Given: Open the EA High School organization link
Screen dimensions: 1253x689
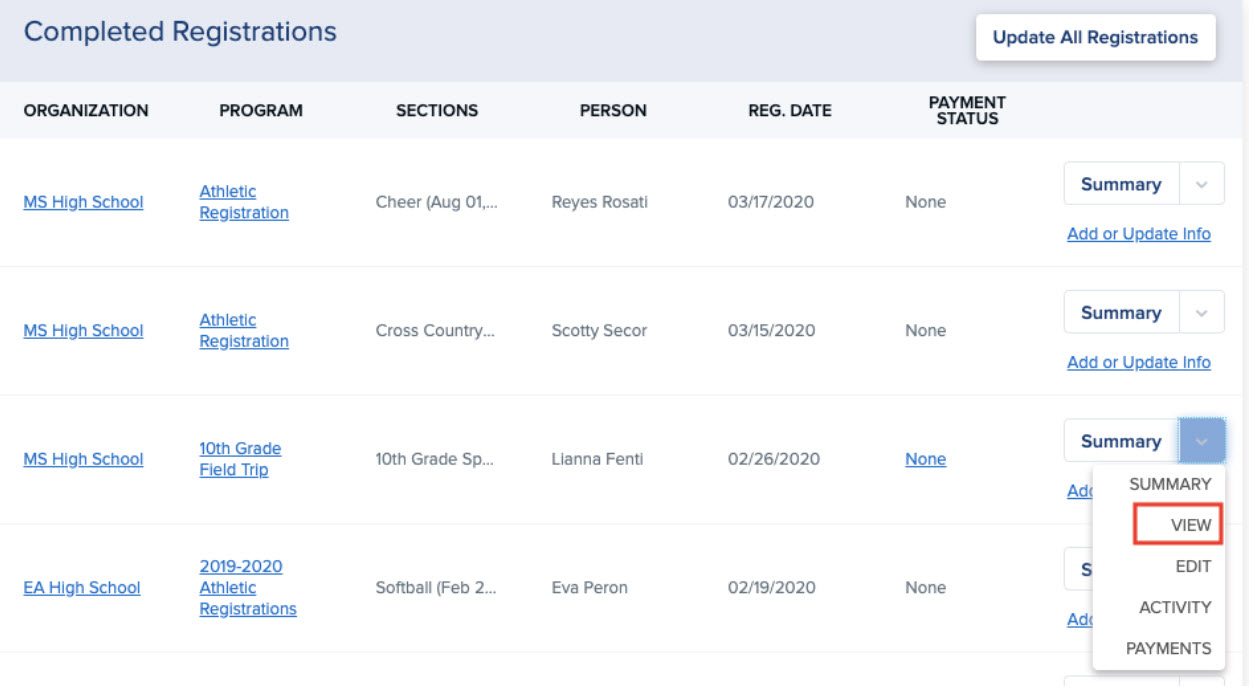Looking at the screenshot, I should pos(82,588).
